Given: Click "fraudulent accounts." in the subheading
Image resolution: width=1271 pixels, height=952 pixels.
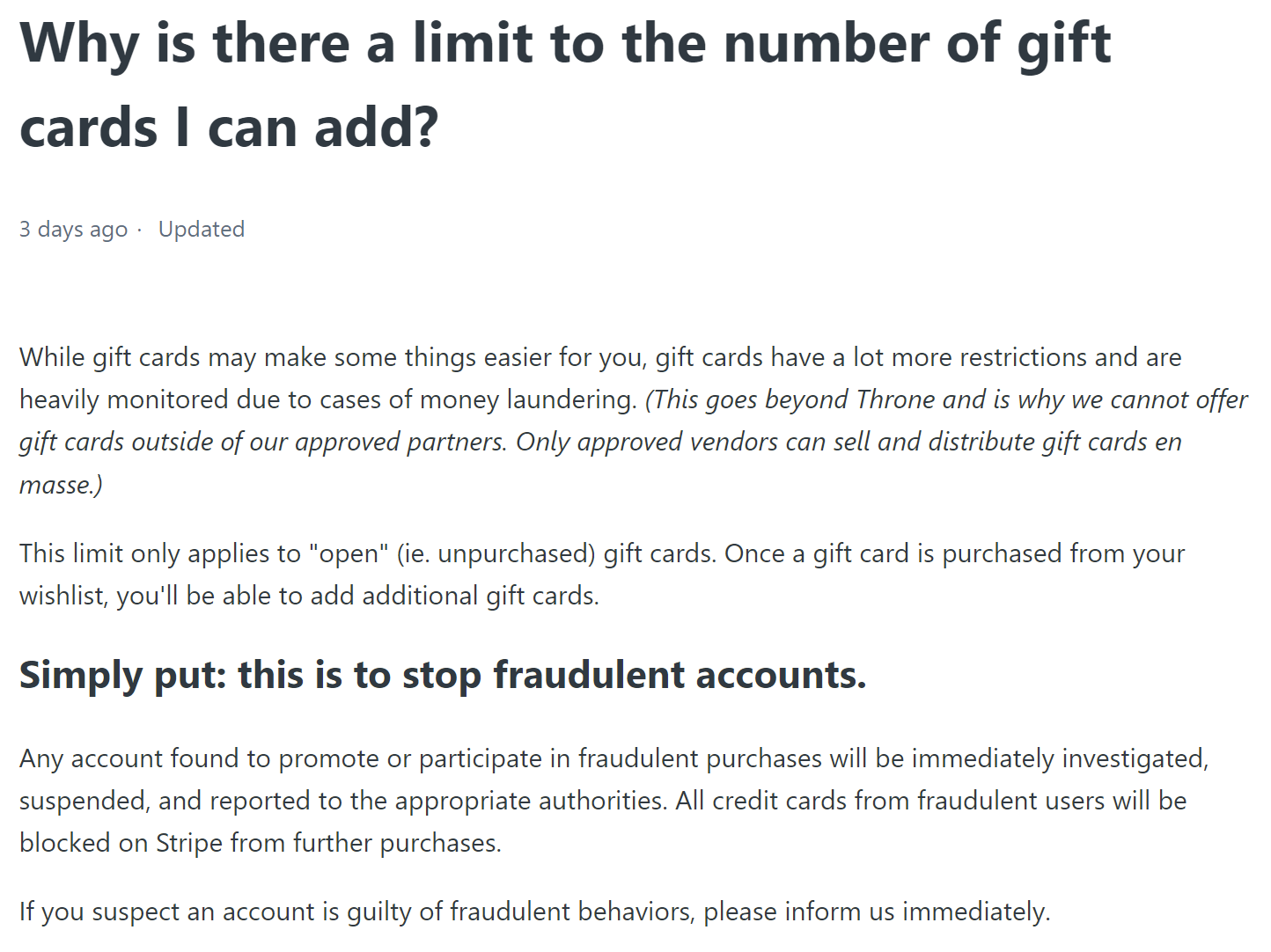Looking at the screenshot, I should (679, 675).
